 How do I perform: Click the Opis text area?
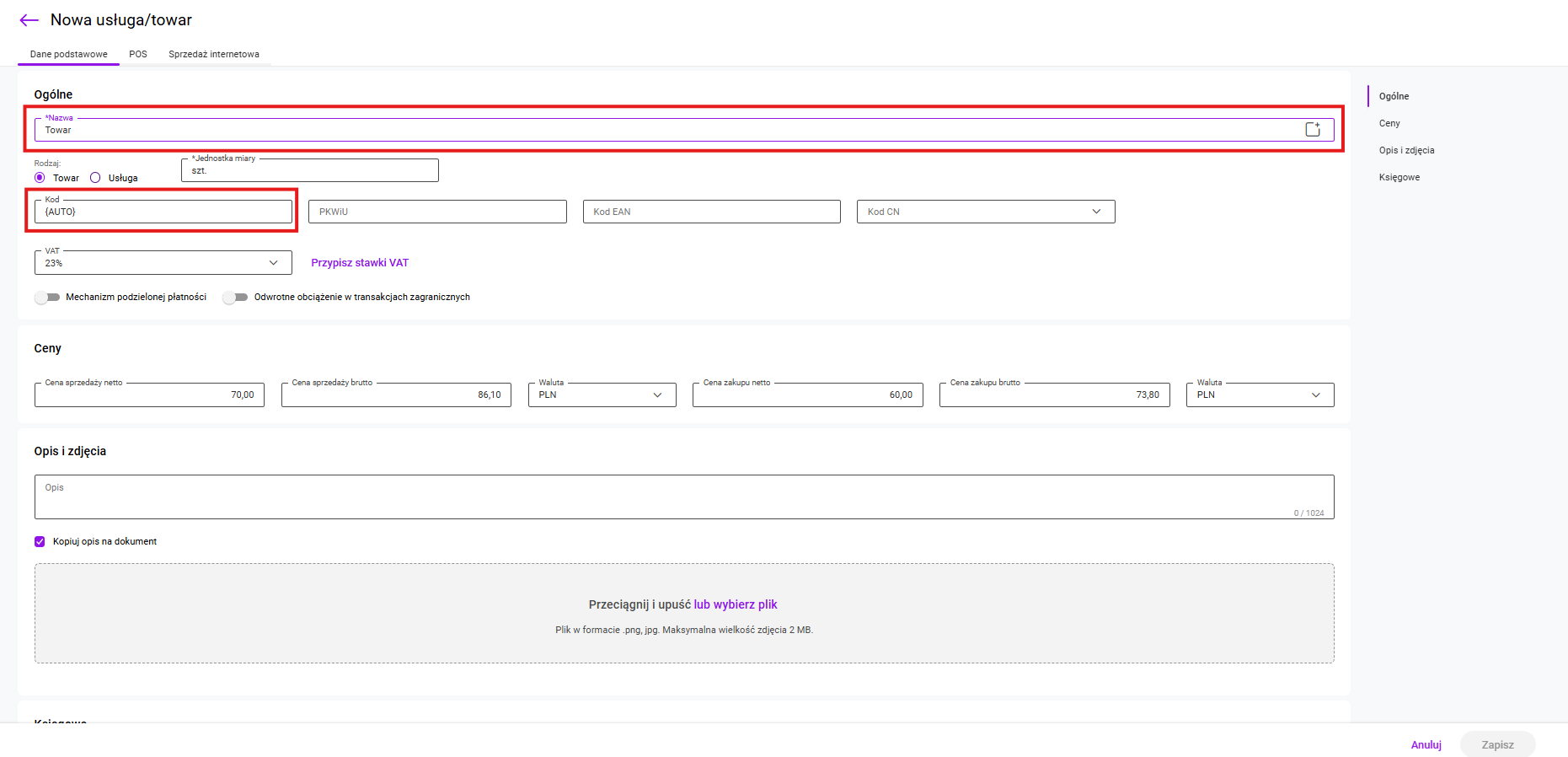coord(683,497)
